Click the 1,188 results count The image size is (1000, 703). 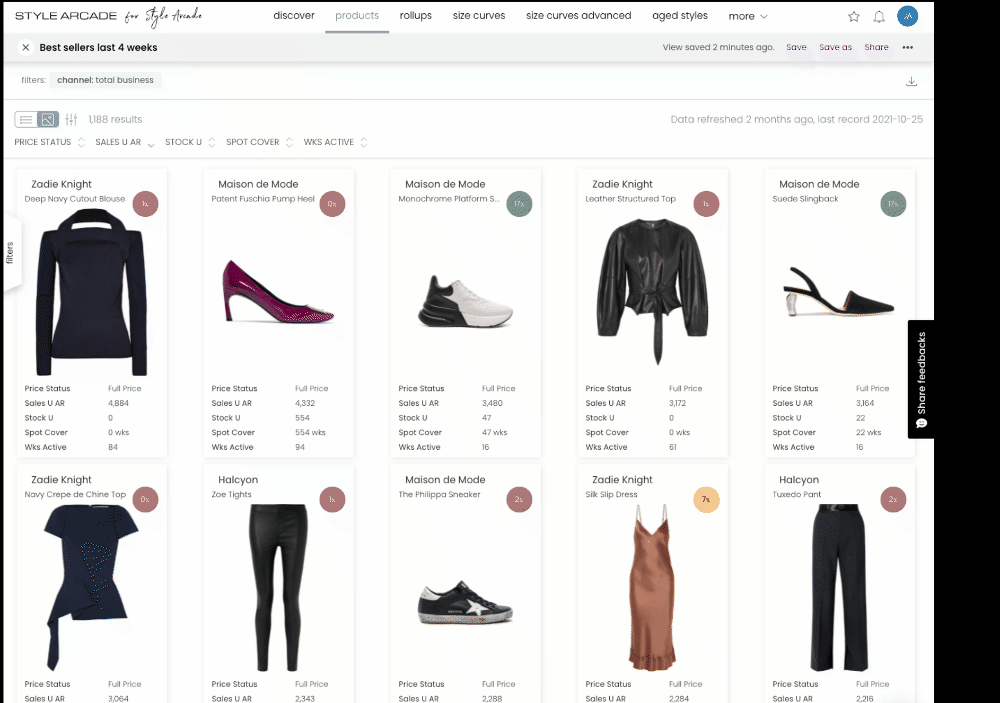click(115, 119)
